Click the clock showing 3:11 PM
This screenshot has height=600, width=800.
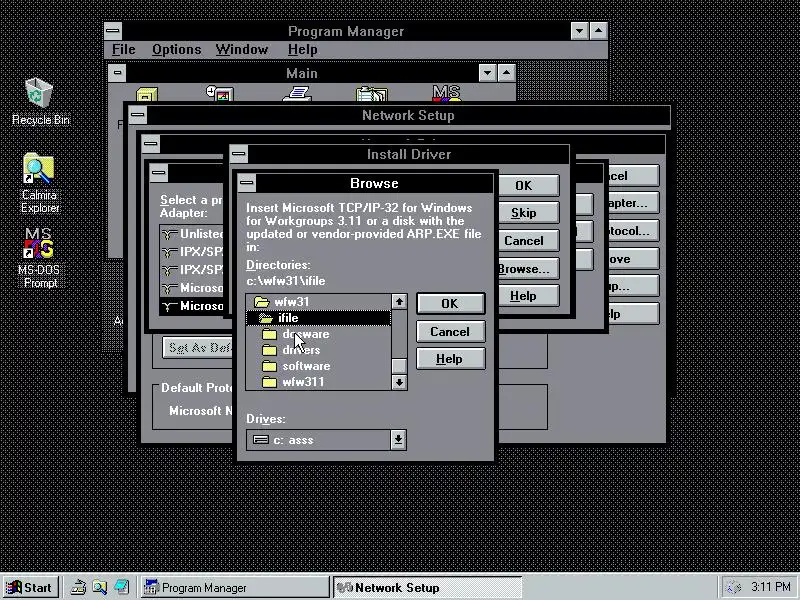pyautogui.click(x=770, y=587)
